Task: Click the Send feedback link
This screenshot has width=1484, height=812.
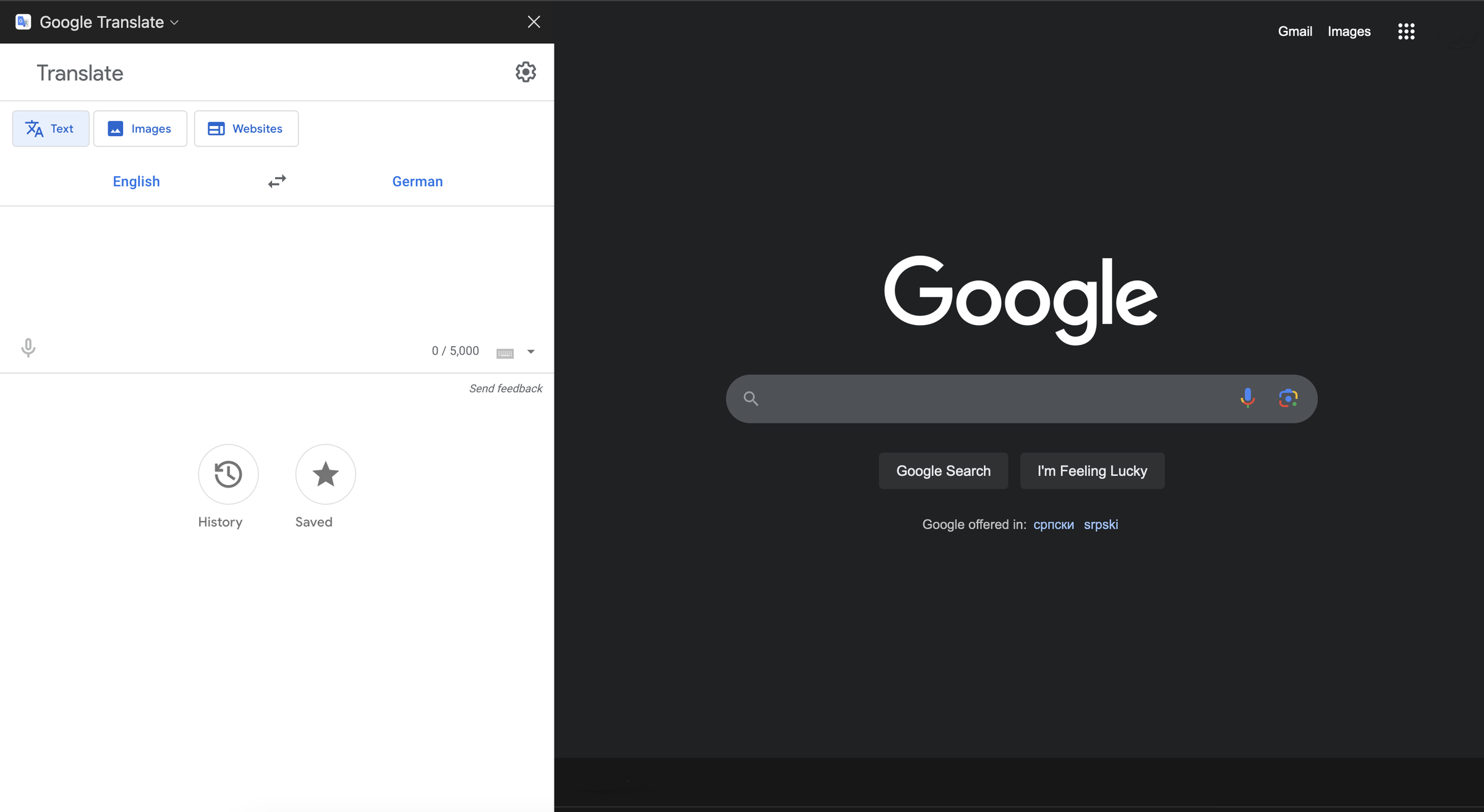Action: (506, 388)
